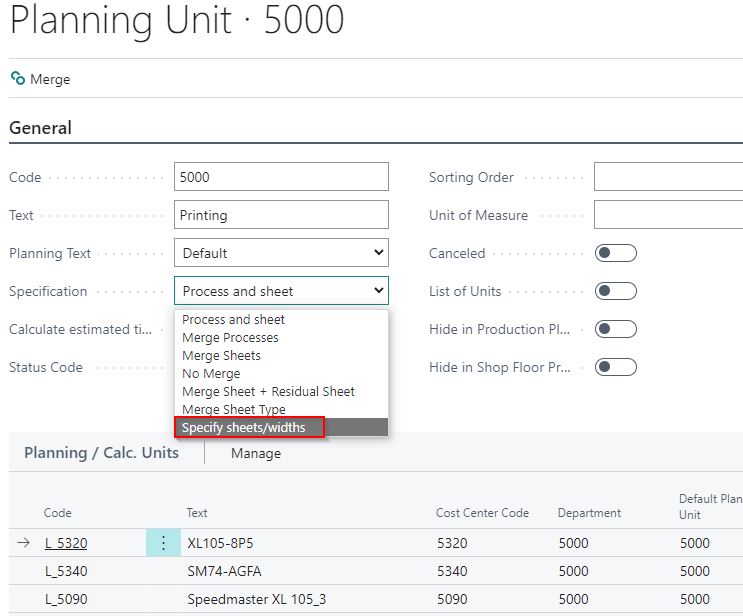The image size is (743, 616).
Task: Toggle Hide in Production Plan switch
Action: click(614, 329)
